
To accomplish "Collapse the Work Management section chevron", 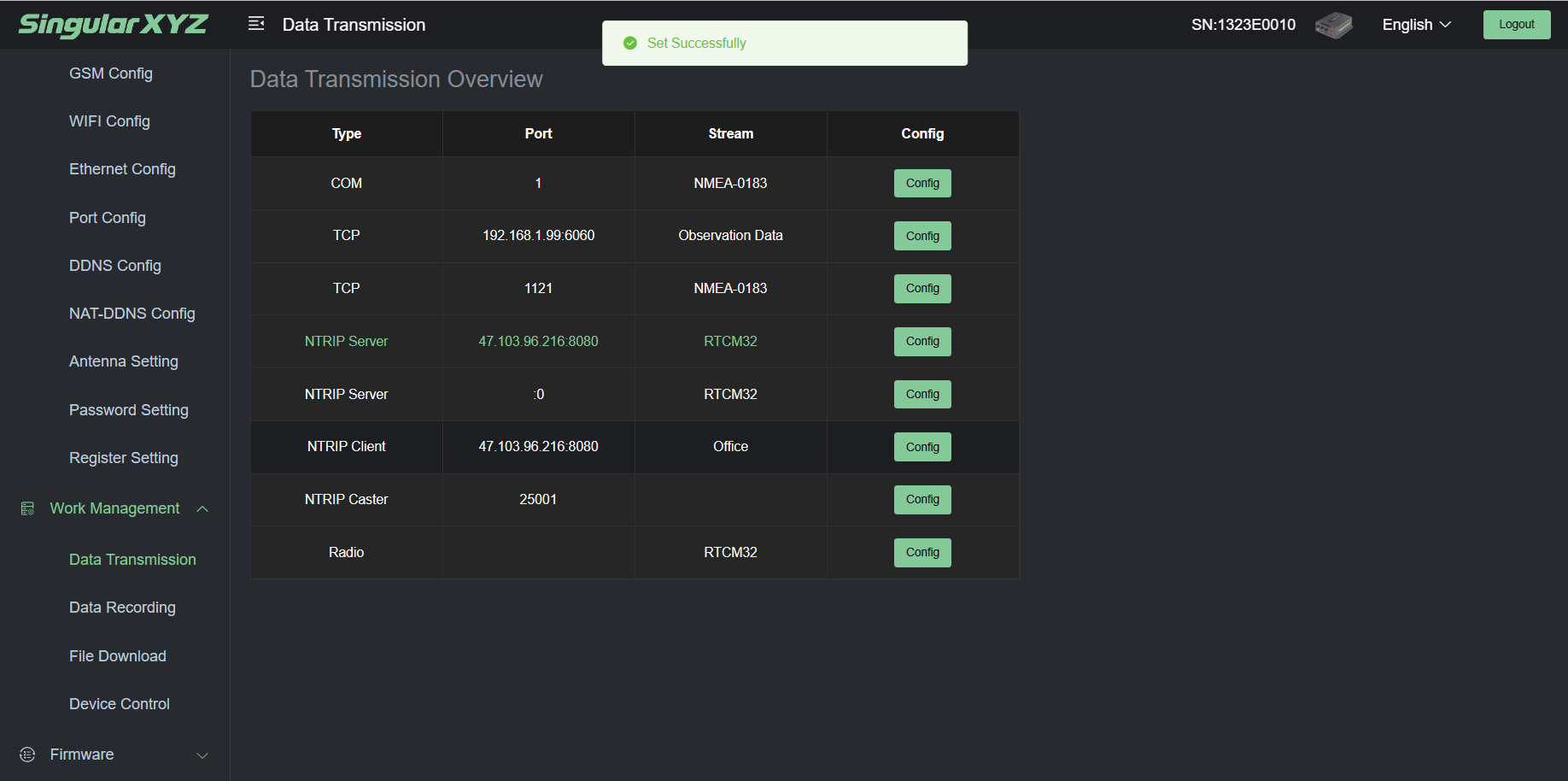I will click(202, 509).
